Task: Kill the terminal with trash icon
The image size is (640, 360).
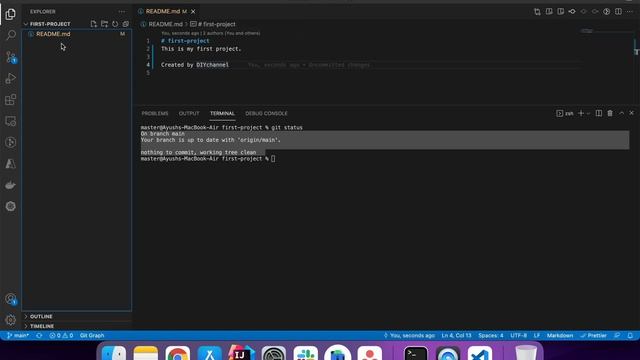Action: [610, 113]
